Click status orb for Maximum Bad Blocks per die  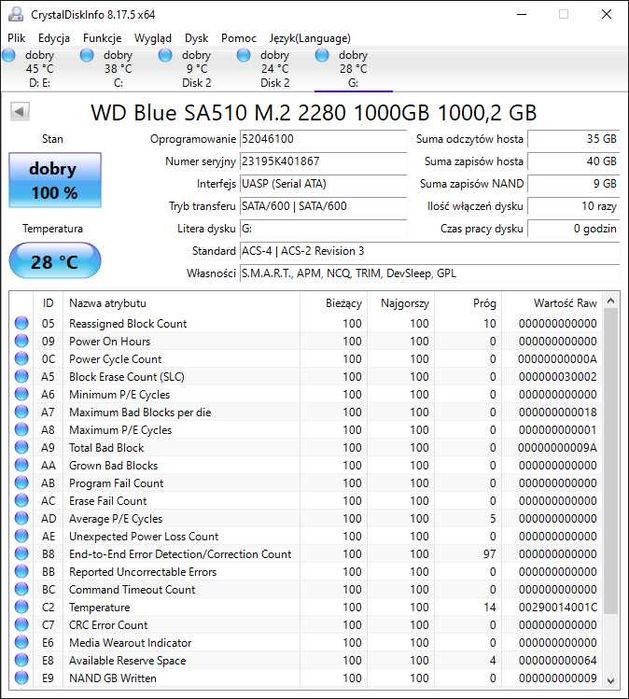[x=21, y=412]
